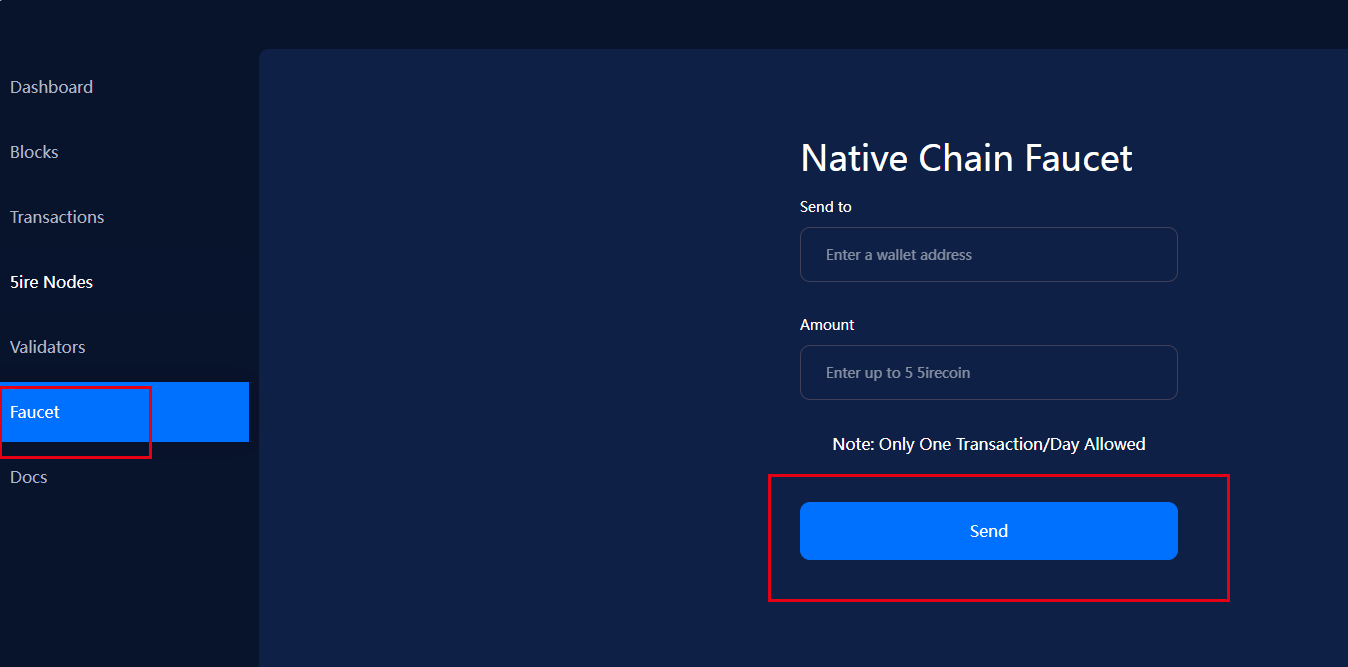
Task: Click the 'Send to' field label
Action: [825, 207]
